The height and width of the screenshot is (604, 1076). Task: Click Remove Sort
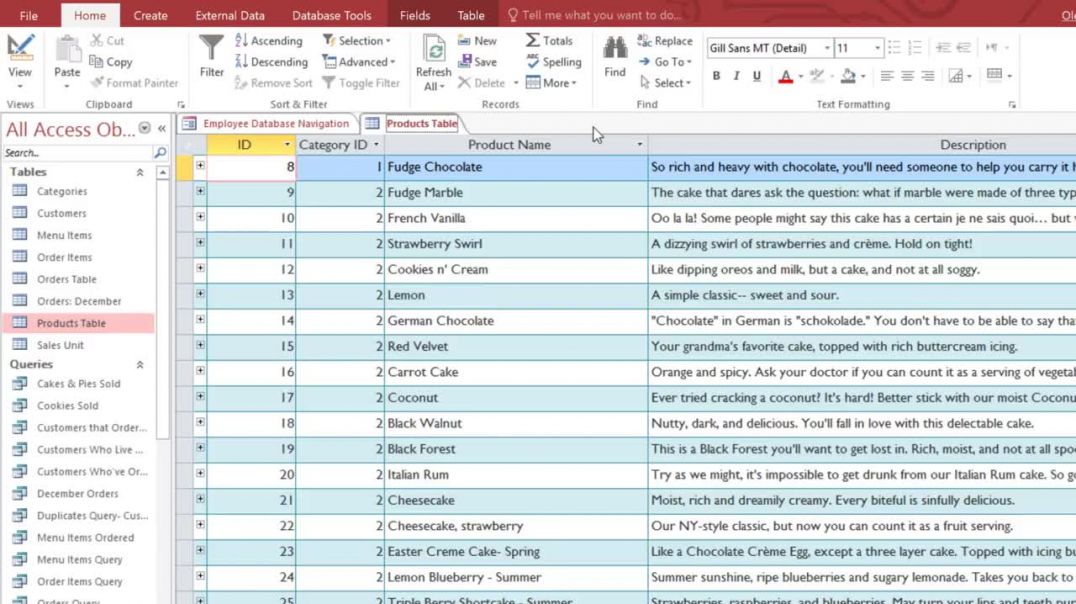(x=273, y=83)
